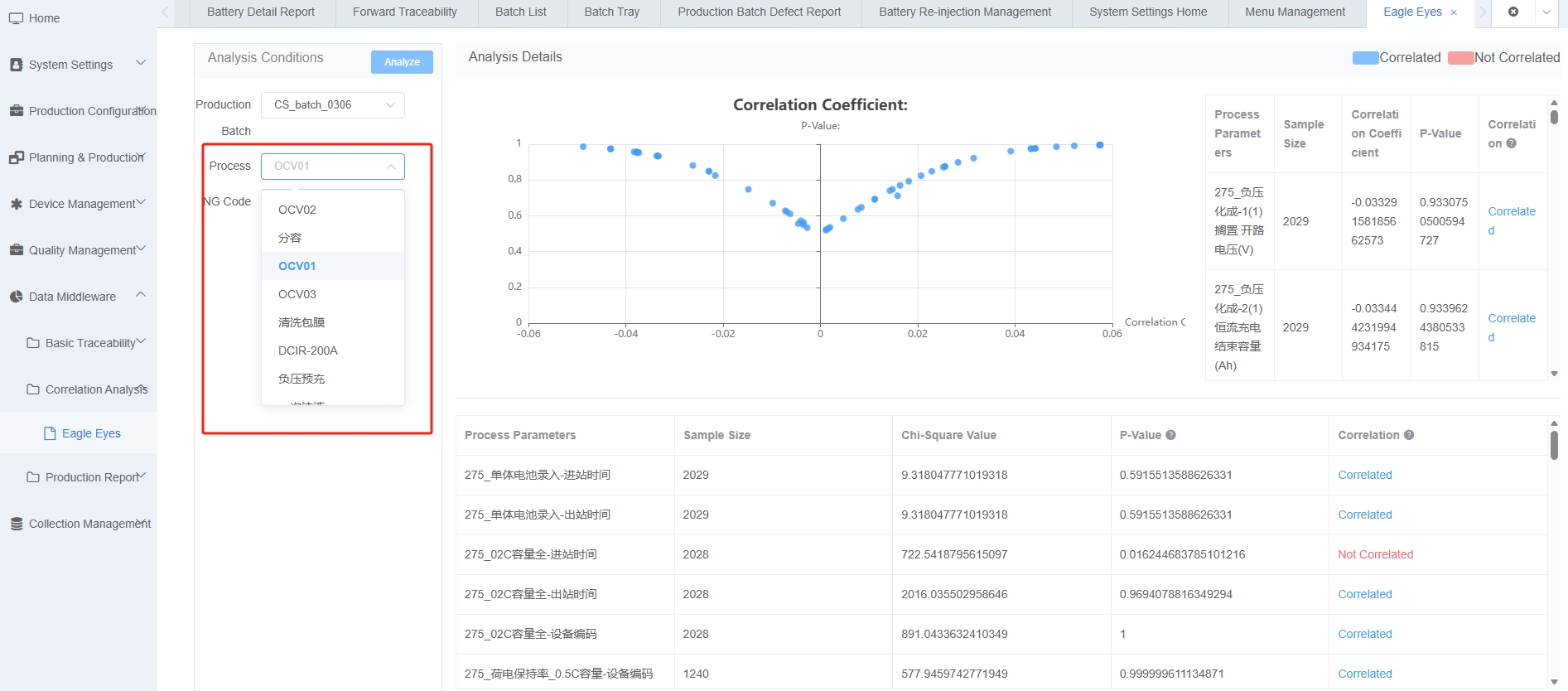
Task: Click the Device Management asterisk icon
Action: pyautogui.click(x=16, y=204)
